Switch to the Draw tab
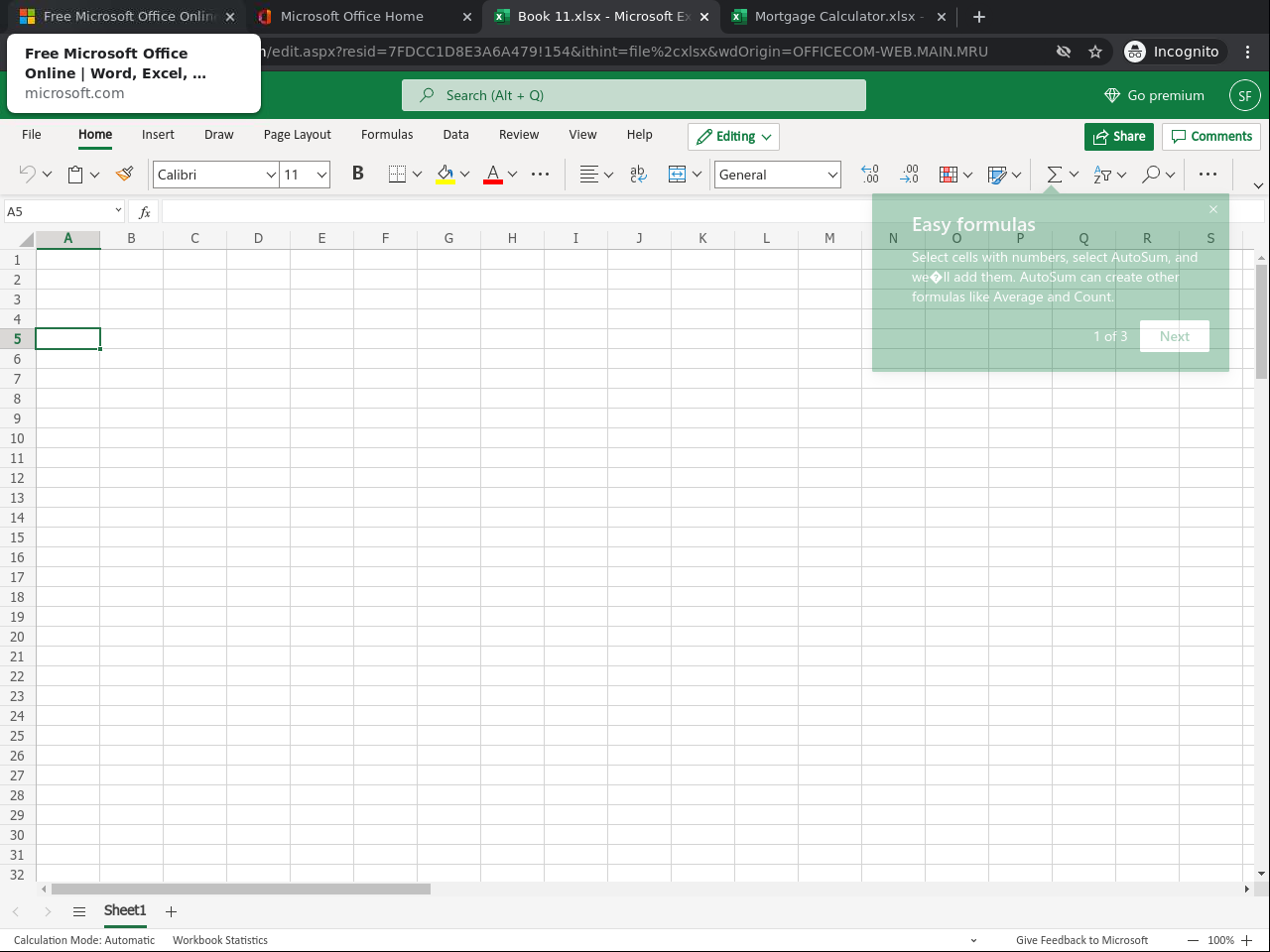1270x952 pixels. coord(219,135)
